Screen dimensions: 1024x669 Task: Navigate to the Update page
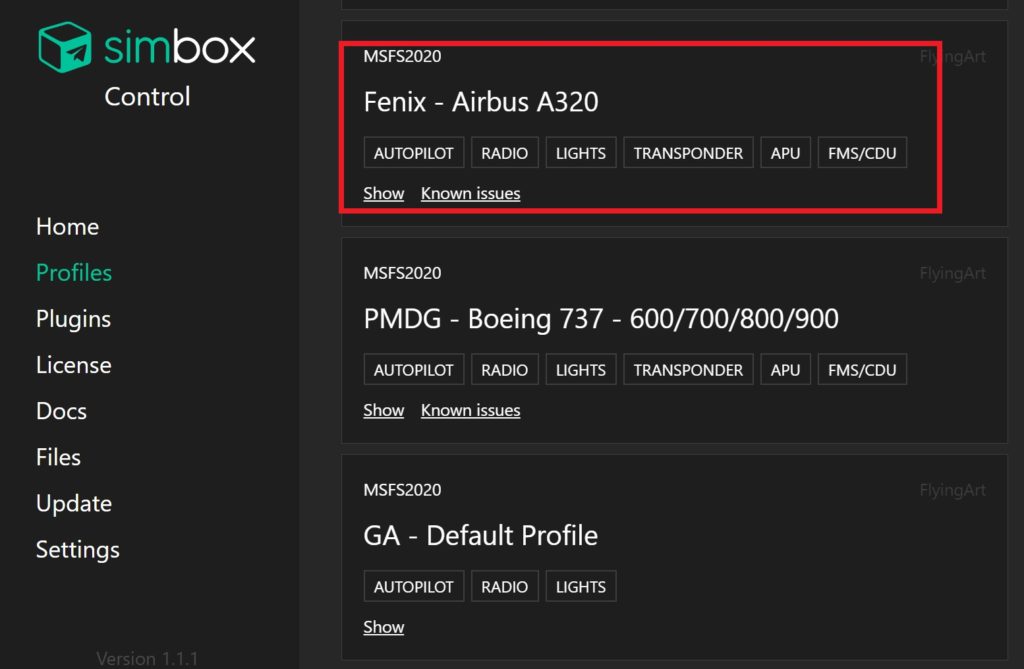[73, 503]
